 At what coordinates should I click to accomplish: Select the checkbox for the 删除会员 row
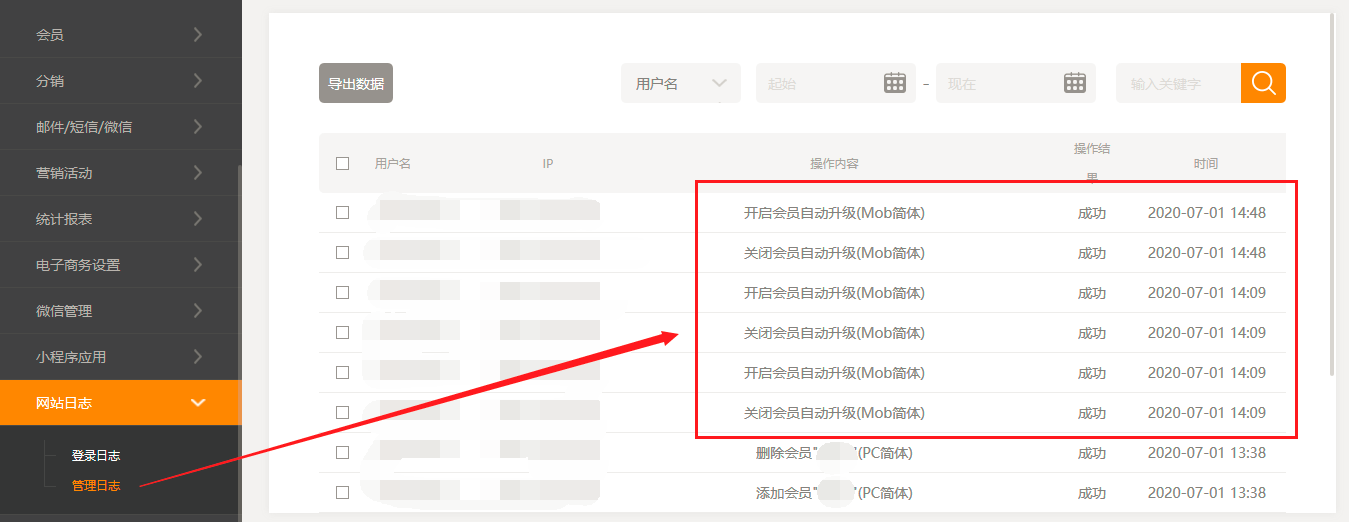pyautogui.click(x=343, y=452)
